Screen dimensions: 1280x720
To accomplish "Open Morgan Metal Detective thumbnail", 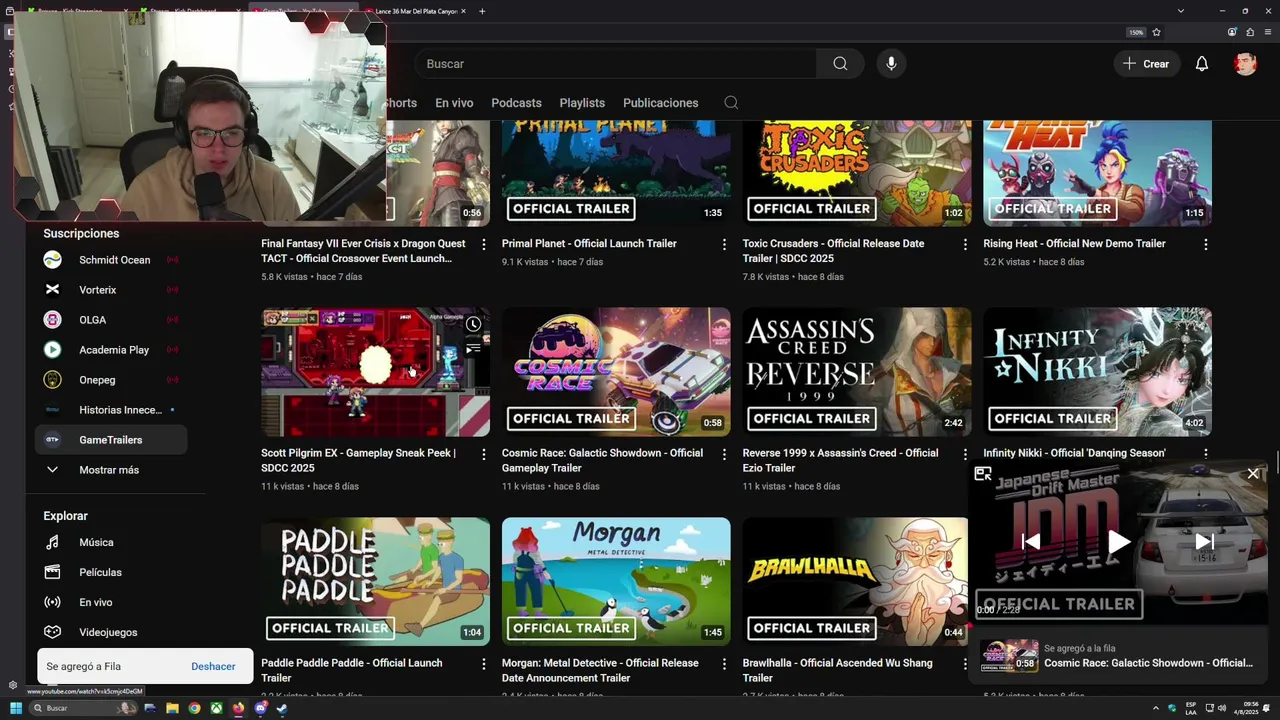I will [616, 581].
